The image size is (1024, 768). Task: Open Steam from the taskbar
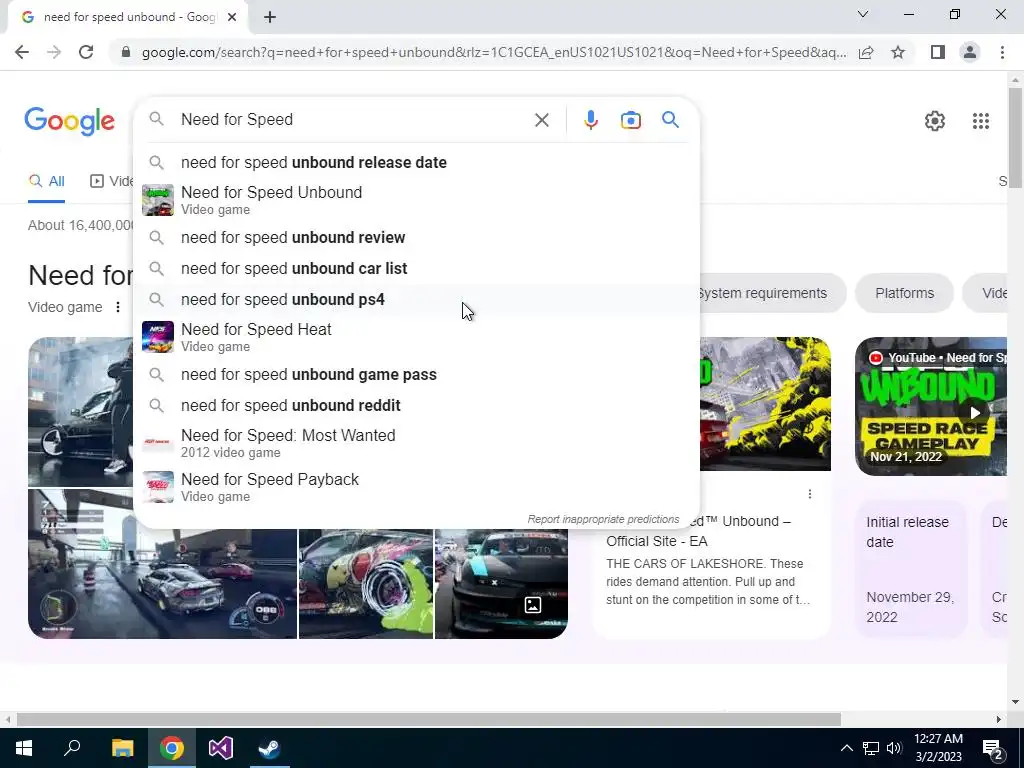click(270, 748)
